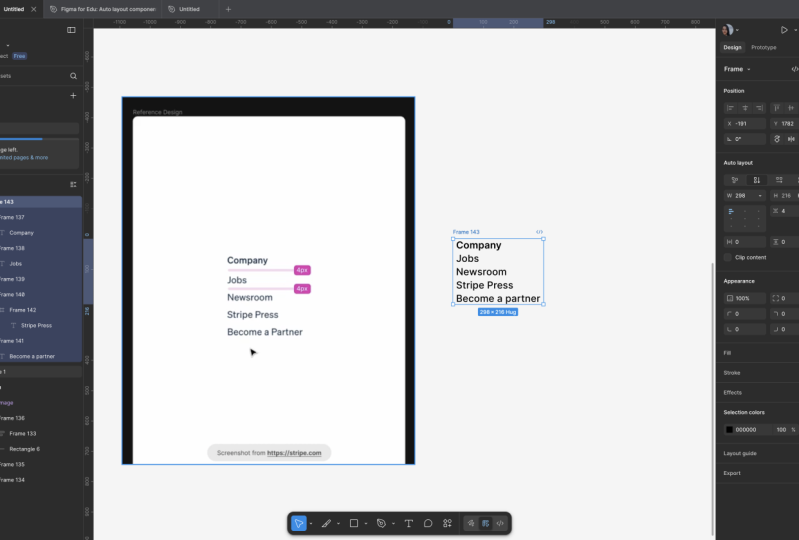The height and width of the screenshot is (540, 799).
Task: Select the Frame 142 layer
Action: [22, 310]
